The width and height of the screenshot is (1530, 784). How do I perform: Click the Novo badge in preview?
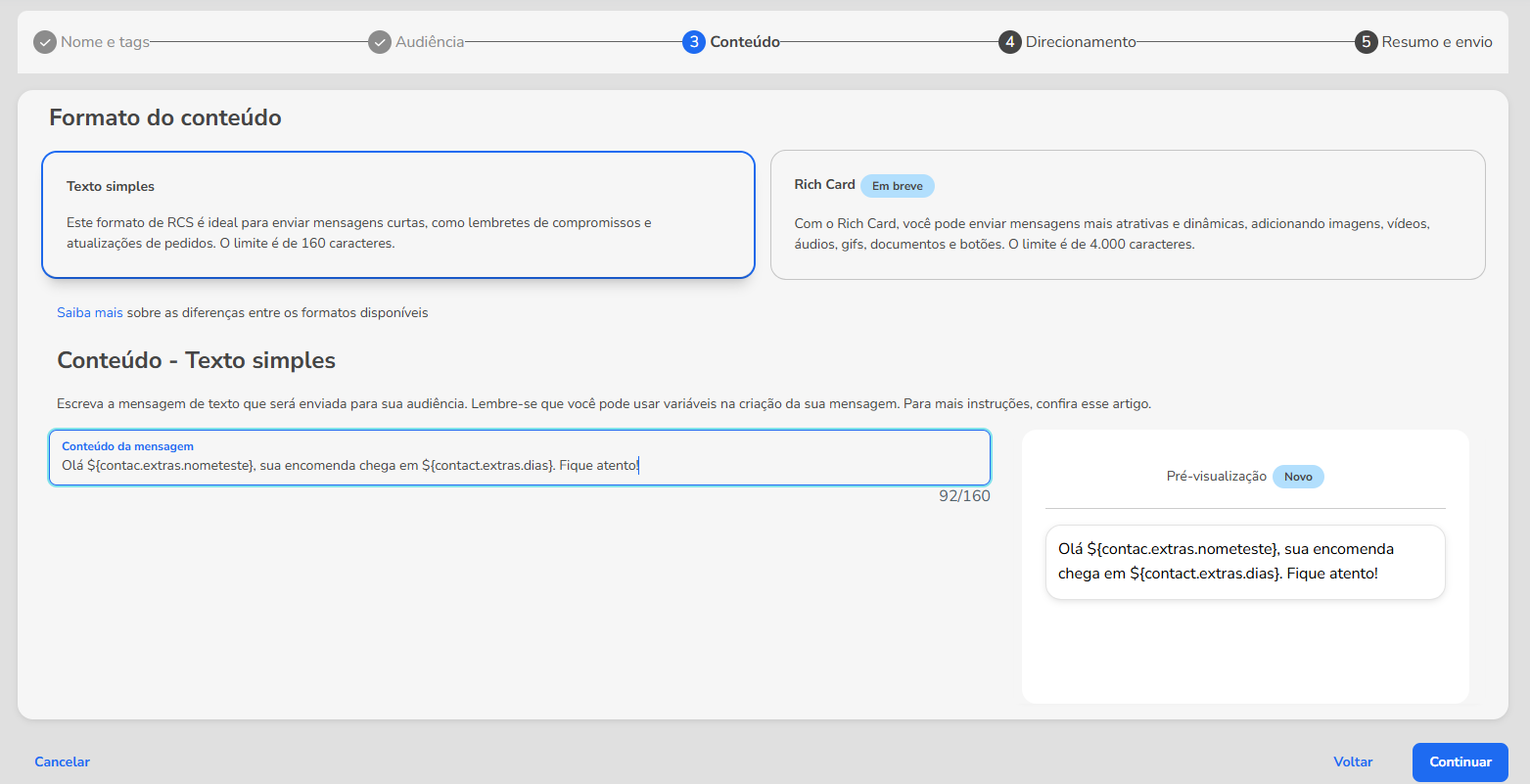pos(1298,477)
